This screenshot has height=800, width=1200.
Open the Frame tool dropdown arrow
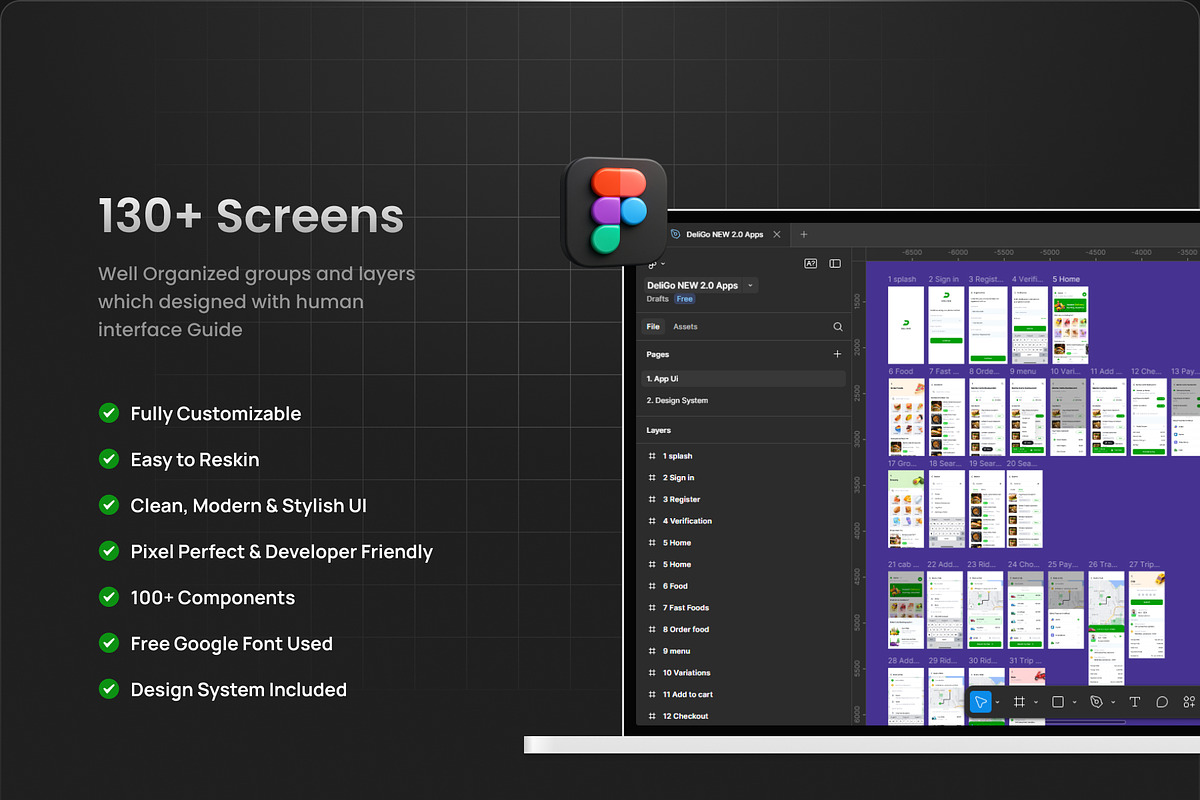(x=1035, y=703)
